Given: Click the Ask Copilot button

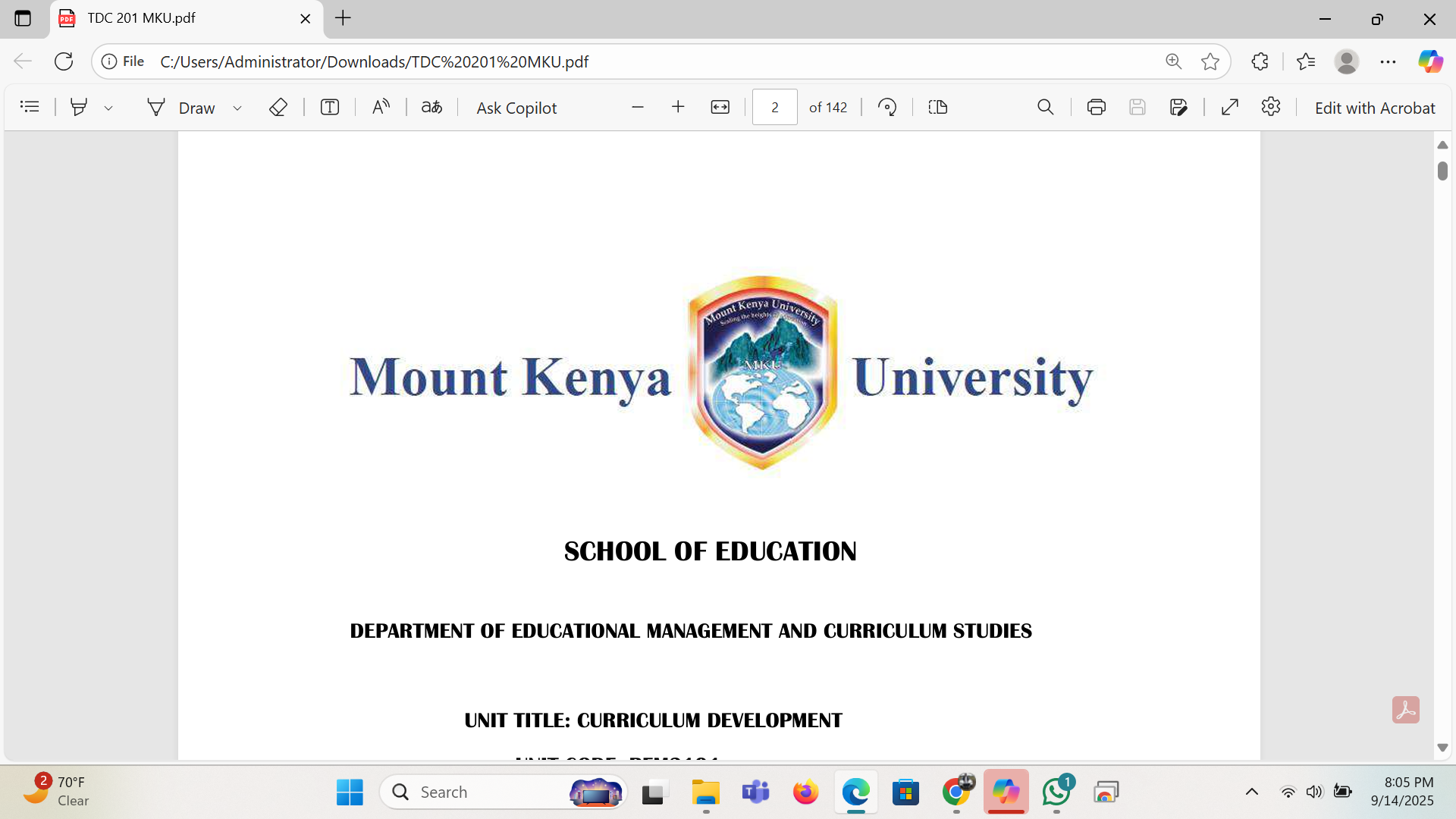Looking at the screenshot, I should (516, 108).
